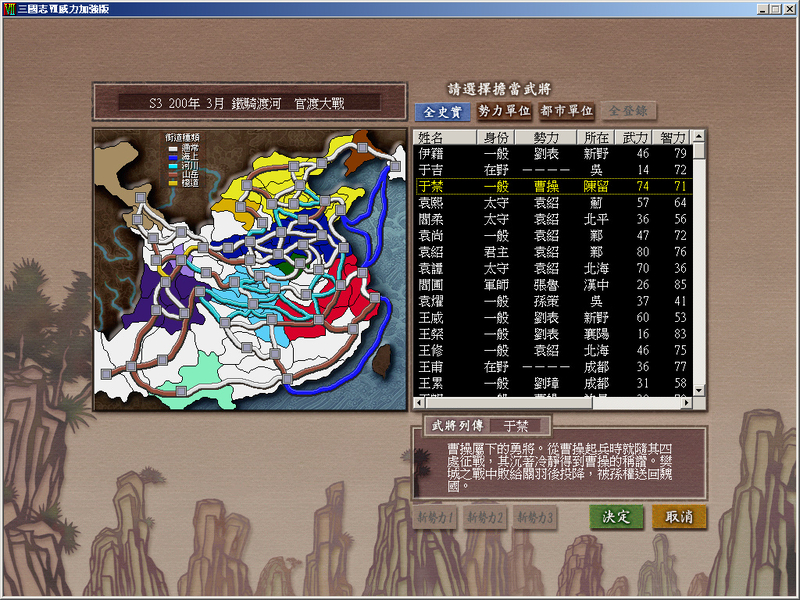Select general 袁熙 in the list
The image size is (800, 600).
tap(553, 203)
